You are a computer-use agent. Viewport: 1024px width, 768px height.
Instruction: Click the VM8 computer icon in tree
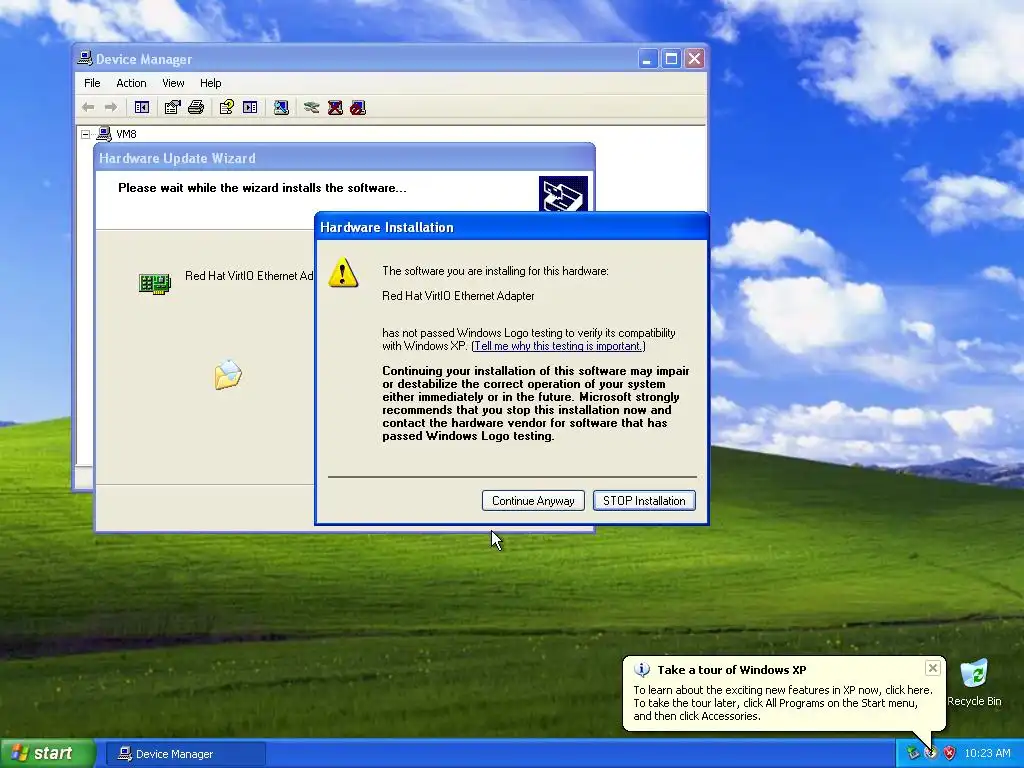[104, 134]
